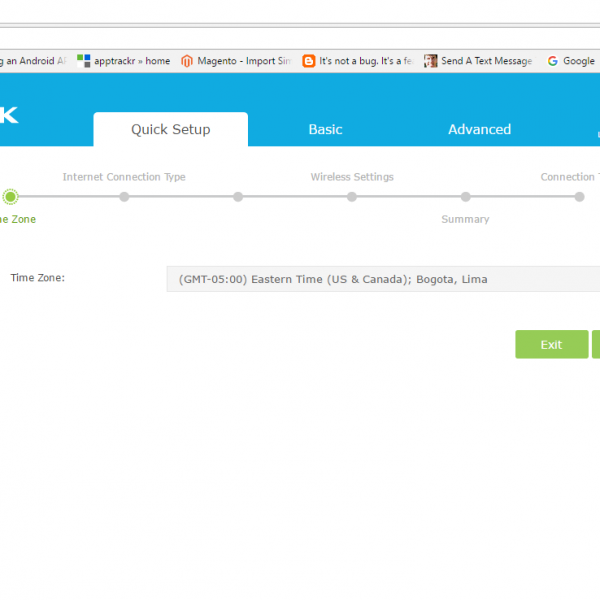The image size is (600, 600).
Task: Click the Wireless Settings step dot
Action: 352,197
